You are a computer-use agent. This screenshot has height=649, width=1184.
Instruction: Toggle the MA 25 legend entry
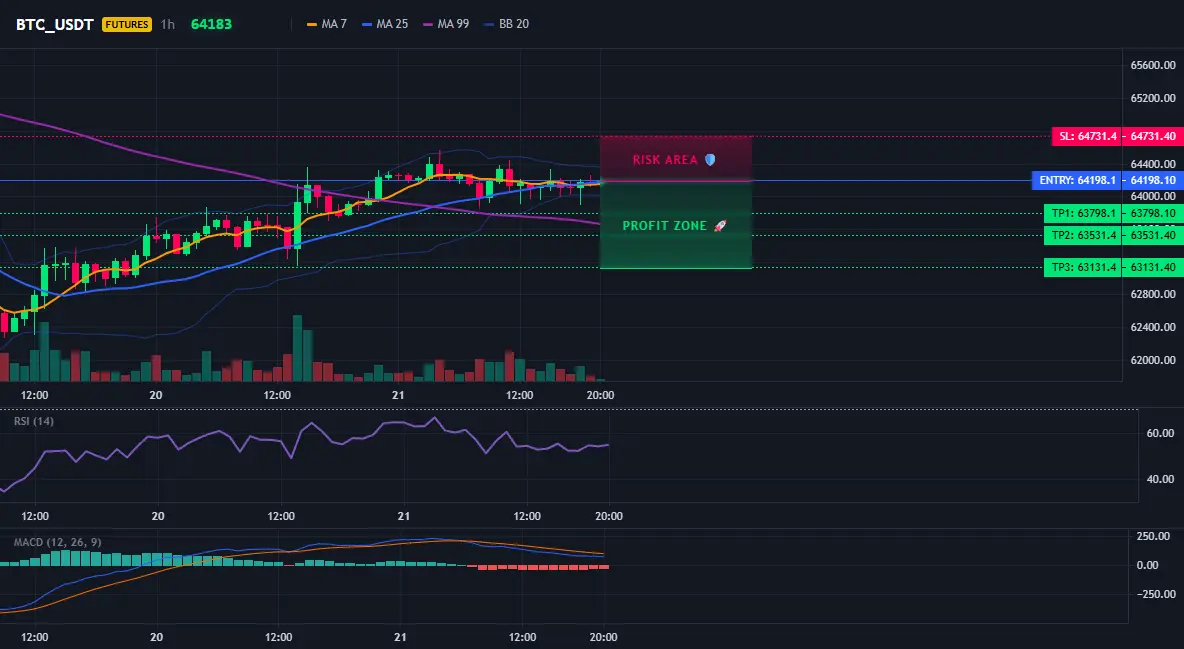(x=385, y=24)
